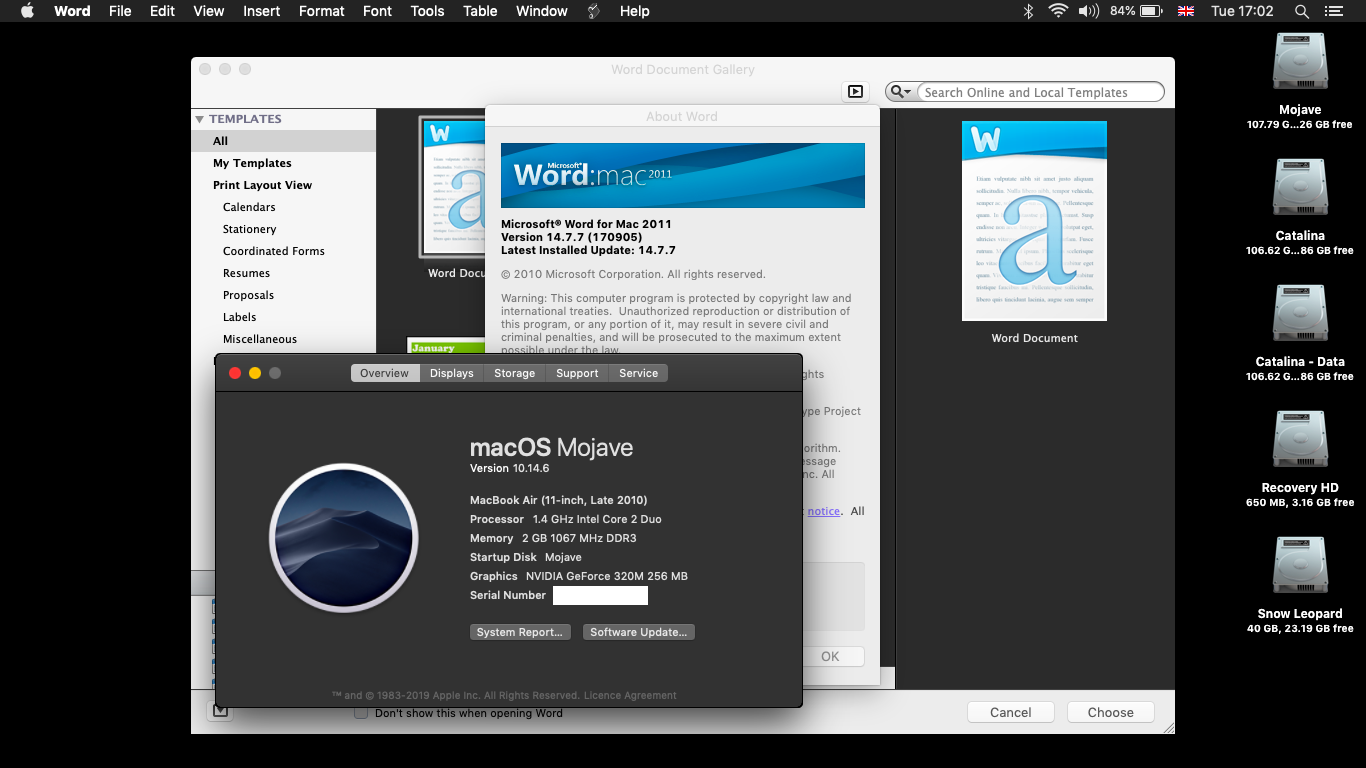Image resolution: width=1366 pixels, height=768 pixels.
Task: Select the Labels template category
Action: pyautogui.click(x=283, y=317)
